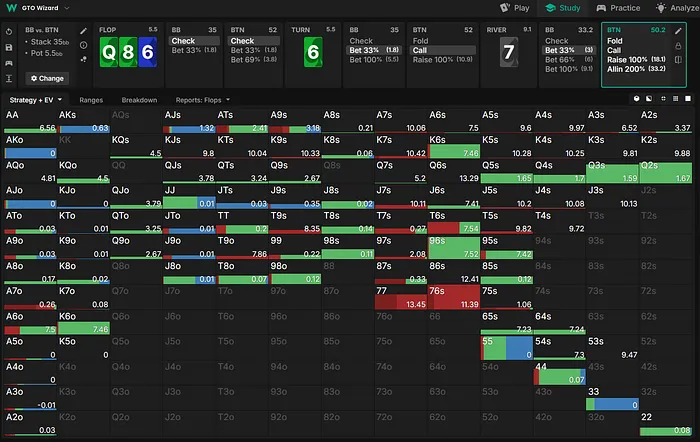The height and width of the screenshot is (442, 700).
Task: Open the Play section
Action: pos(514,8)
